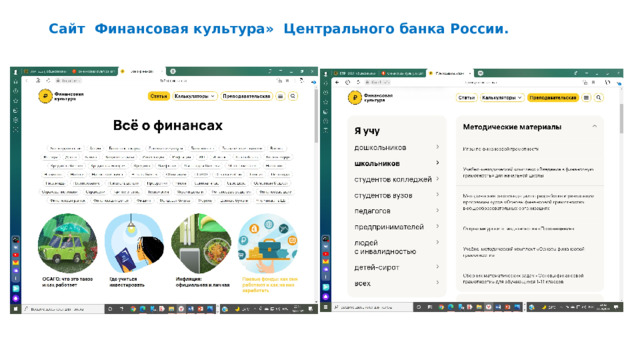Click the Финансовая культура coin logo in right window

pyautogui.click(x=355, y=98)
